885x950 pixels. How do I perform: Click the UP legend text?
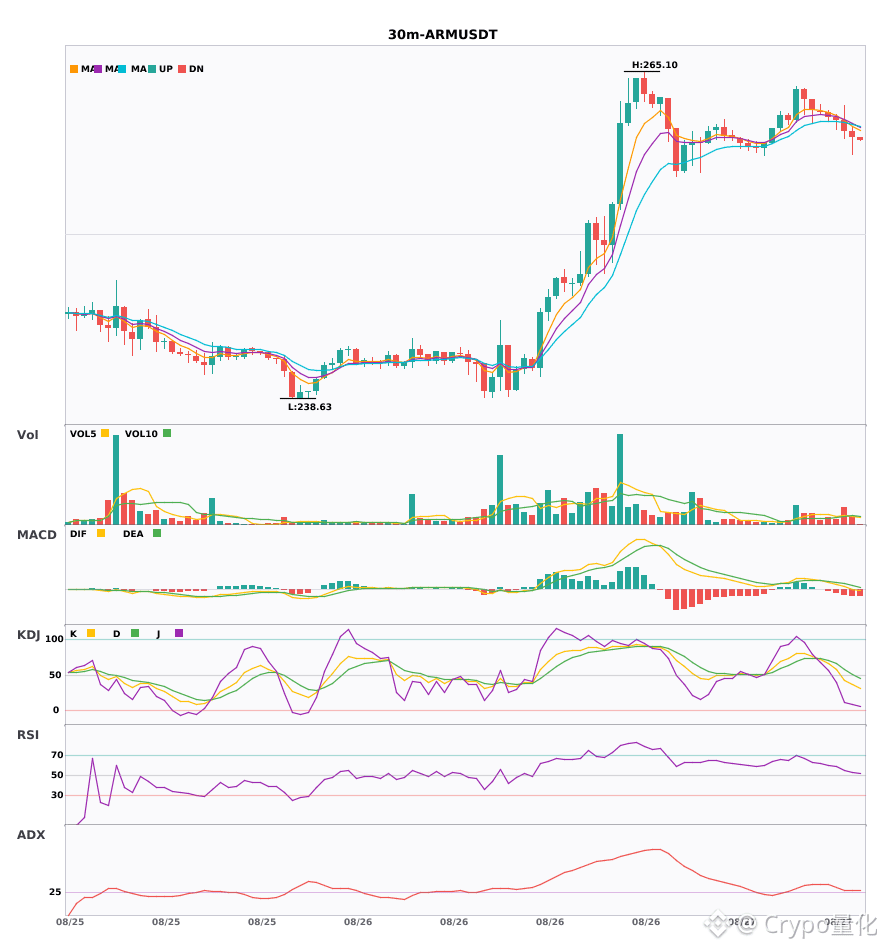[x=166, y=69]
